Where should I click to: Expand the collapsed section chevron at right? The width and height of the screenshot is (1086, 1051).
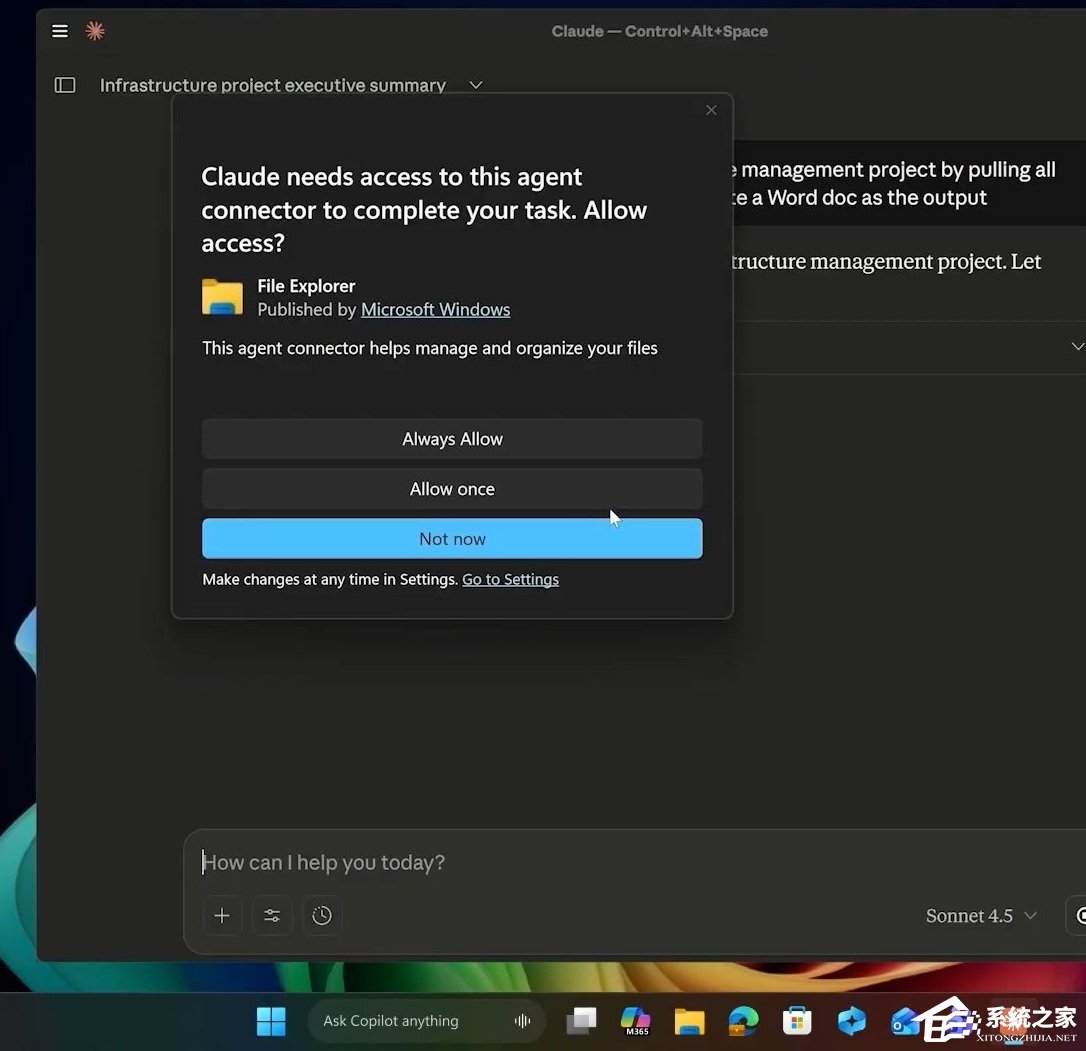[1077, 346]
